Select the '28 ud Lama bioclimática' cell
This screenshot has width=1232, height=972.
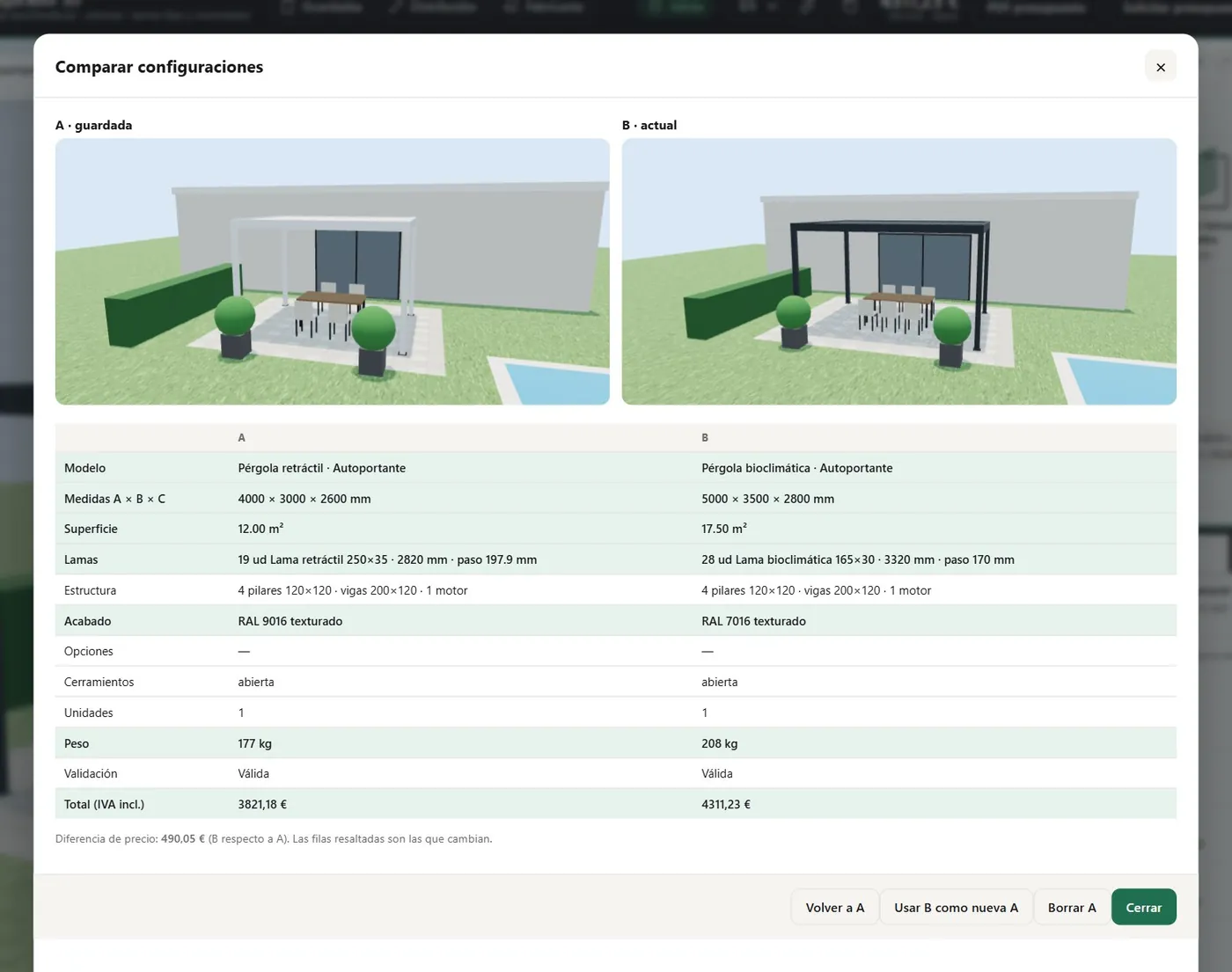[x=858, y=559]
